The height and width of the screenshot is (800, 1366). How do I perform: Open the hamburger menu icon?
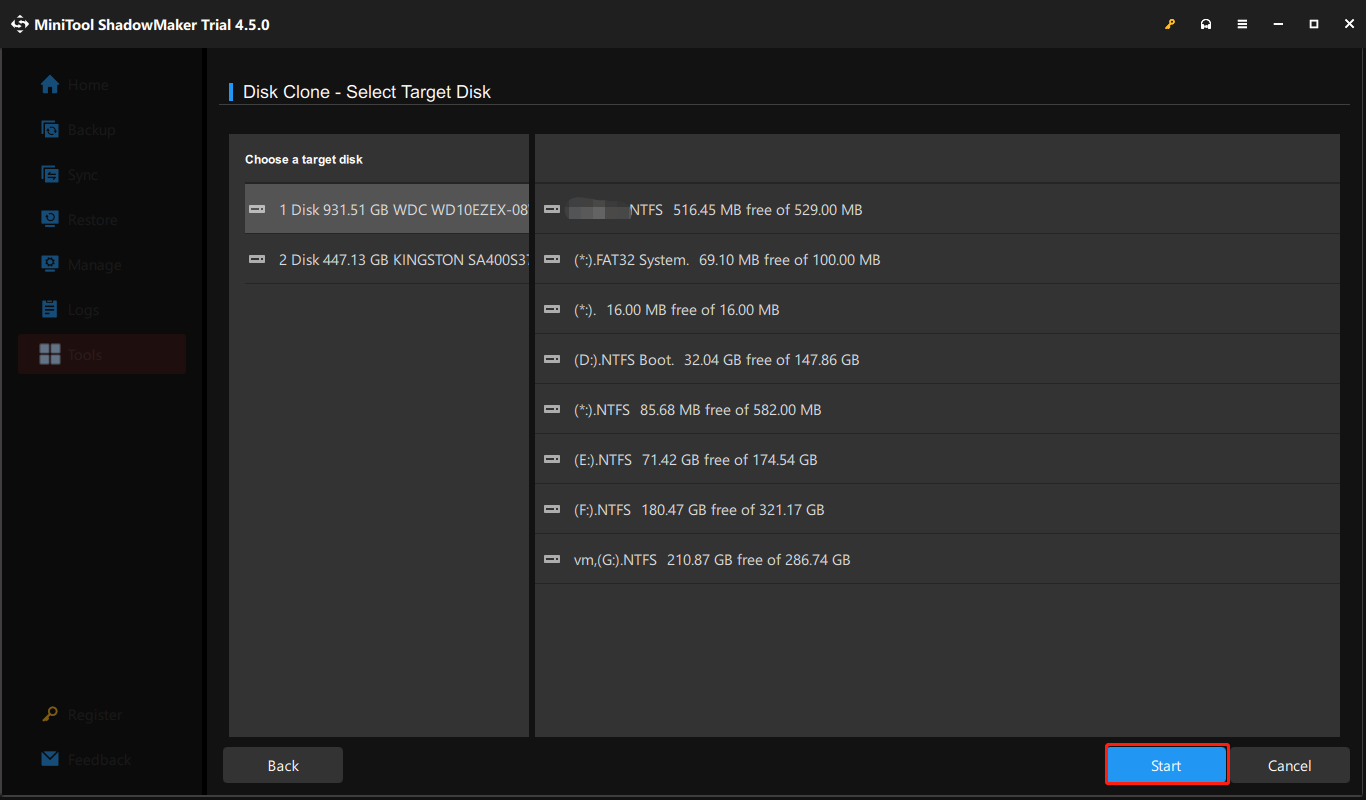[1242, 24]
